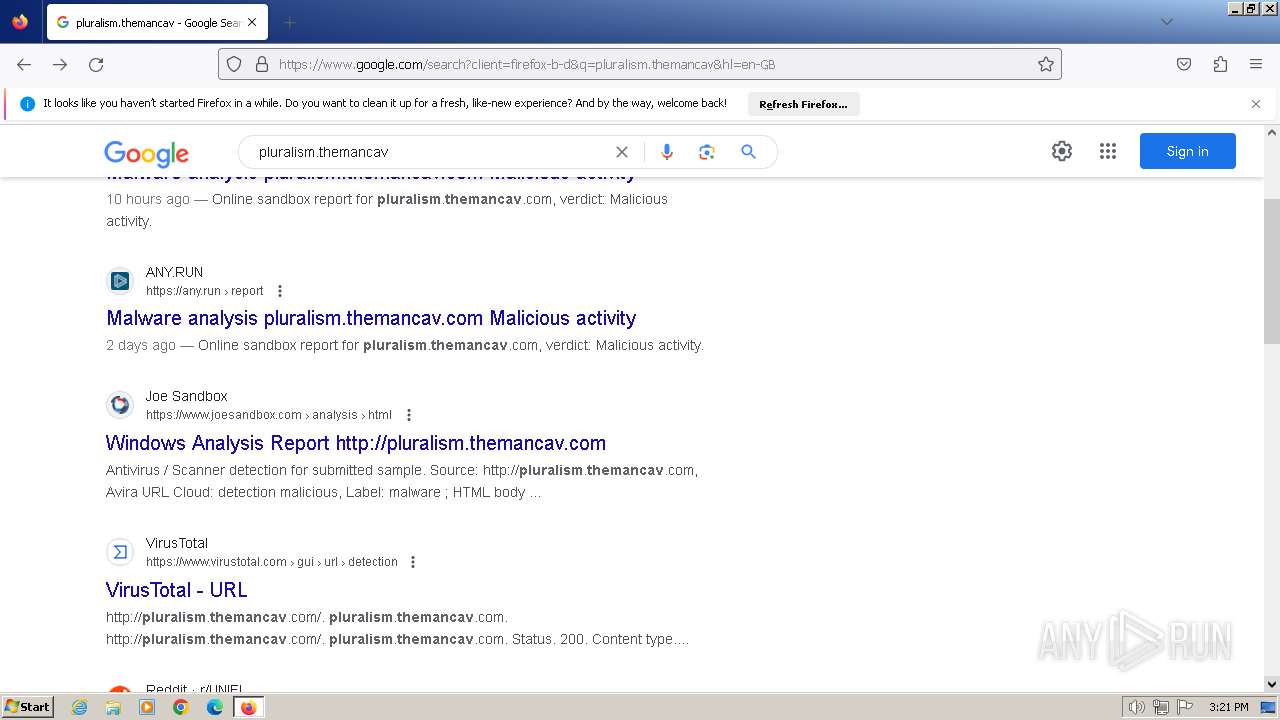Click the page vertical scrollbar thumb
Screen dimensions: 1280x720
(x=1272, y=270)
